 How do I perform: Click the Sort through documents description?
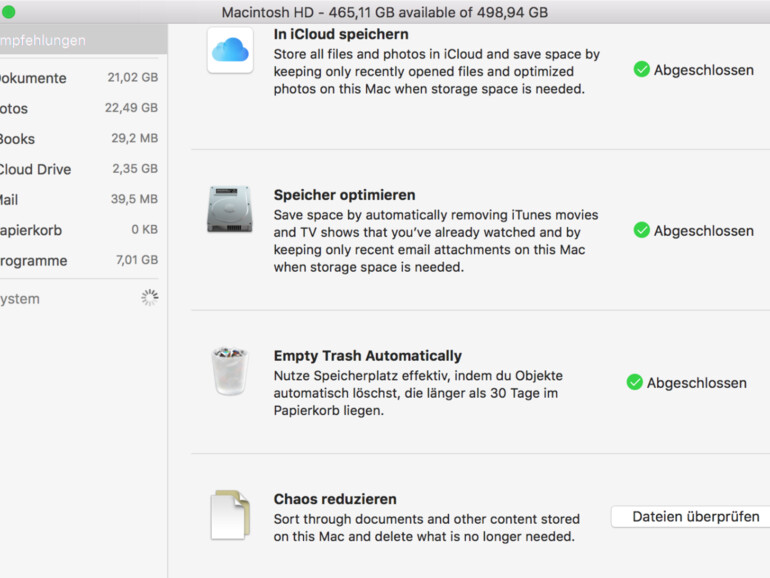click(x=426, y=527)
